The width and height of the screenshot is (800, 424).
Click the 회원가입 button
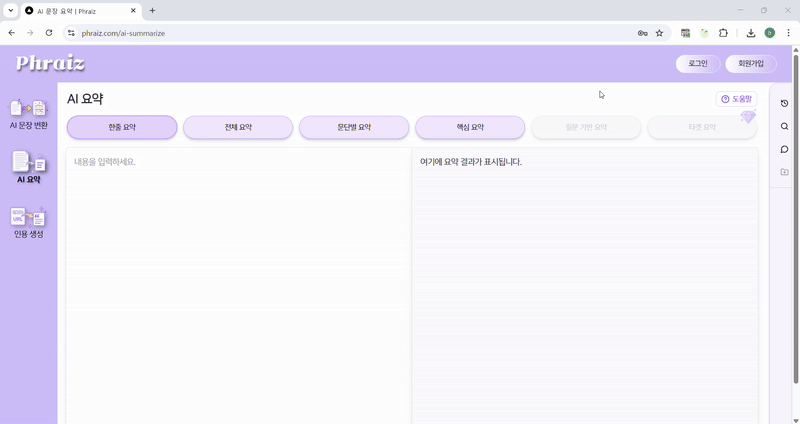(x=751, y=64)
